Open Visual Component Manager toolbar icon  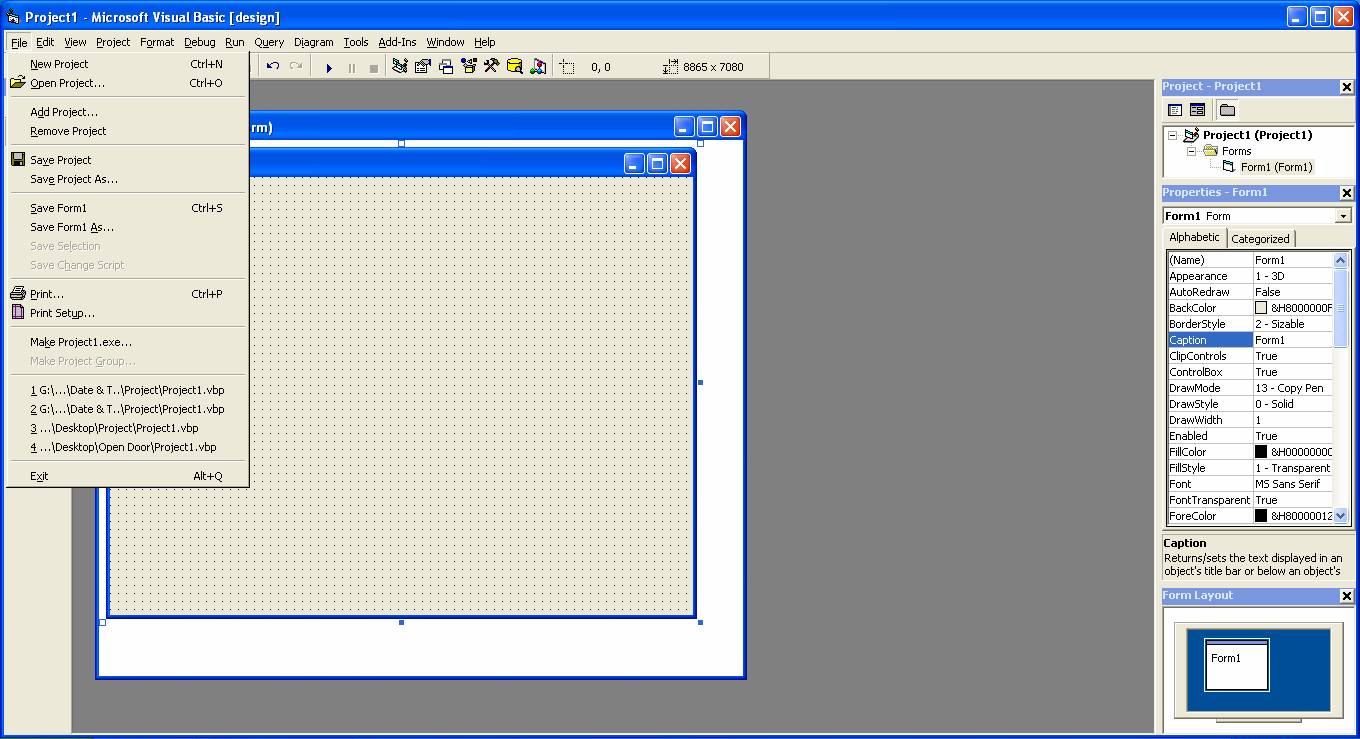538,67
